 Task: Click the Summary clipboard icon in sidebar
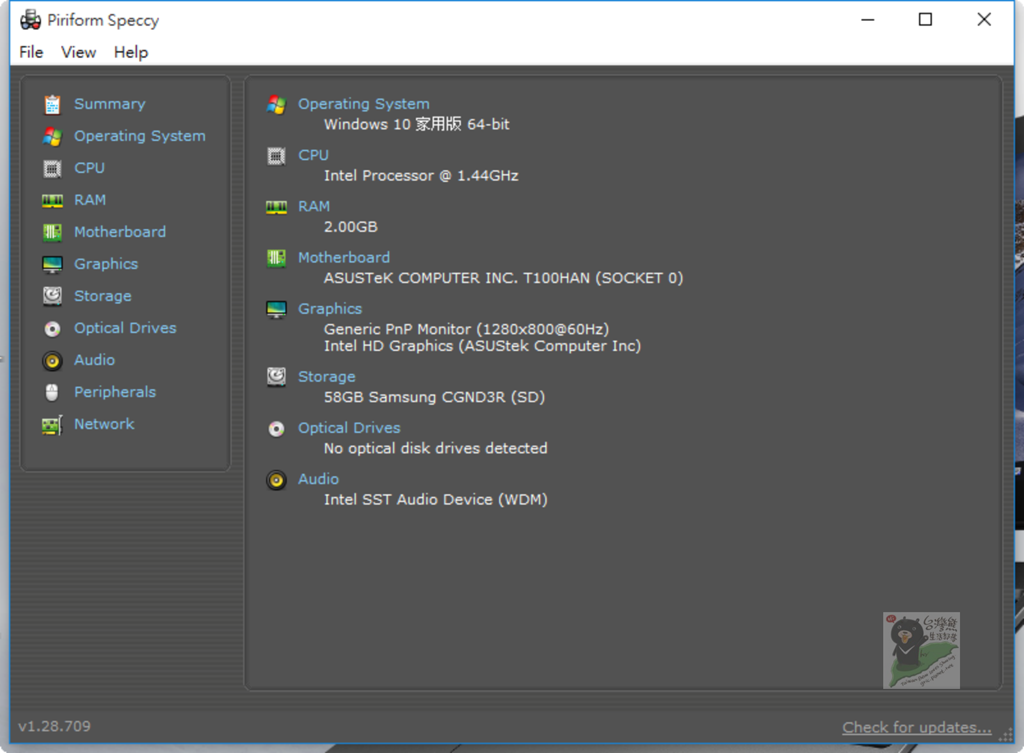click(x=52, y=104)
